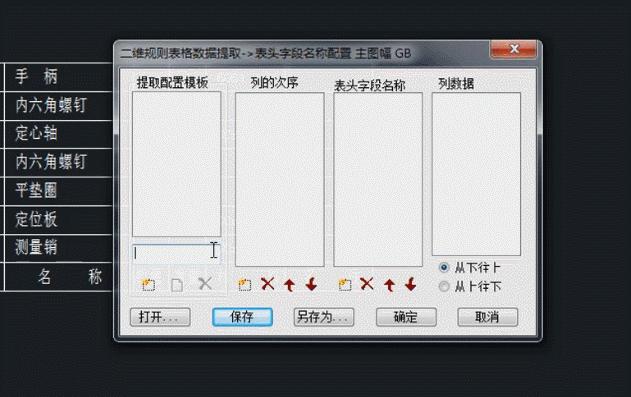Click inside the 表头字段名称 list box
The height and width of the screenshot is (397, 631).
[x=378, y=179]
